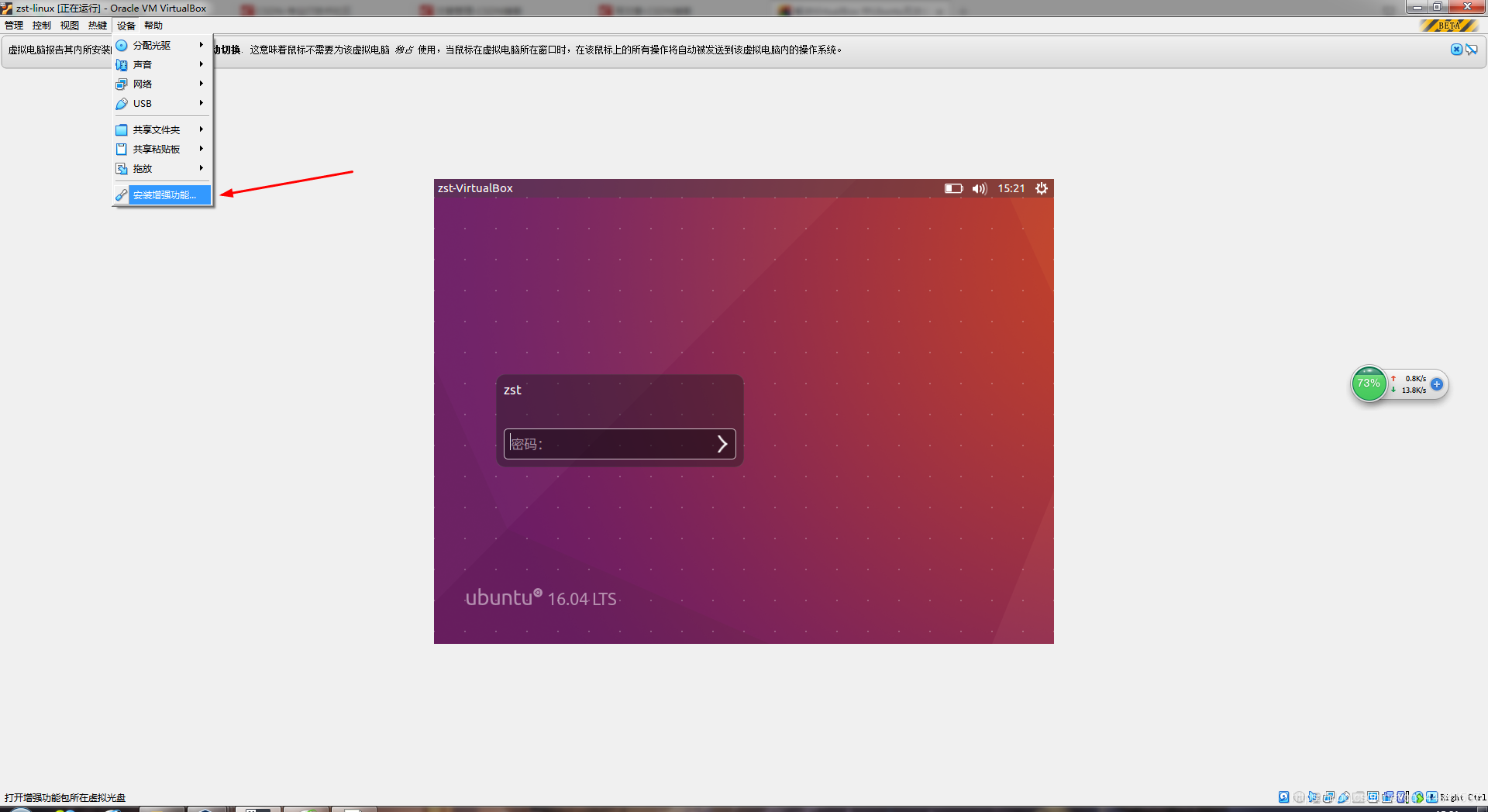
Task: Open the Ubuntu sound volume indicator
Action: pos(980,188)
